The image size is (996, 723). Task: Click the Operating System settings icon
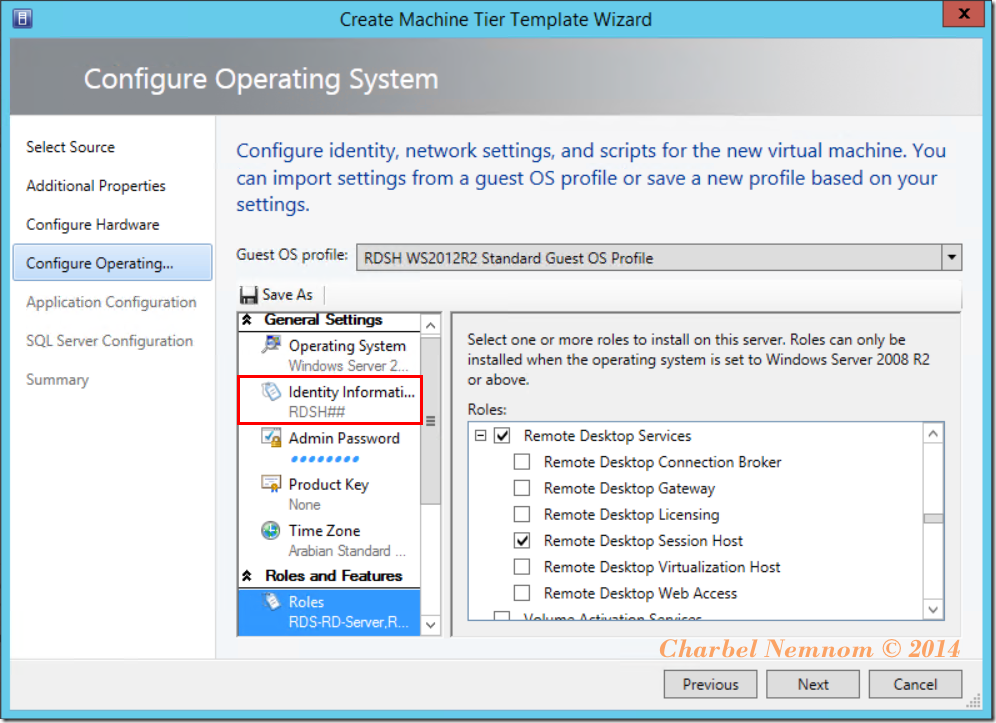[x=271, y=345]
